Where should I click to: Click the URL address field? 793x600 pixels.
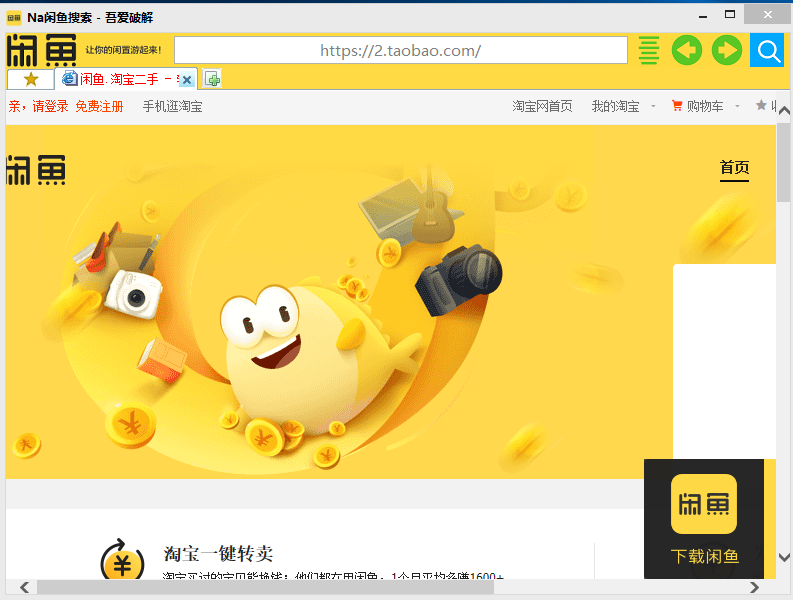coord(401,50)
